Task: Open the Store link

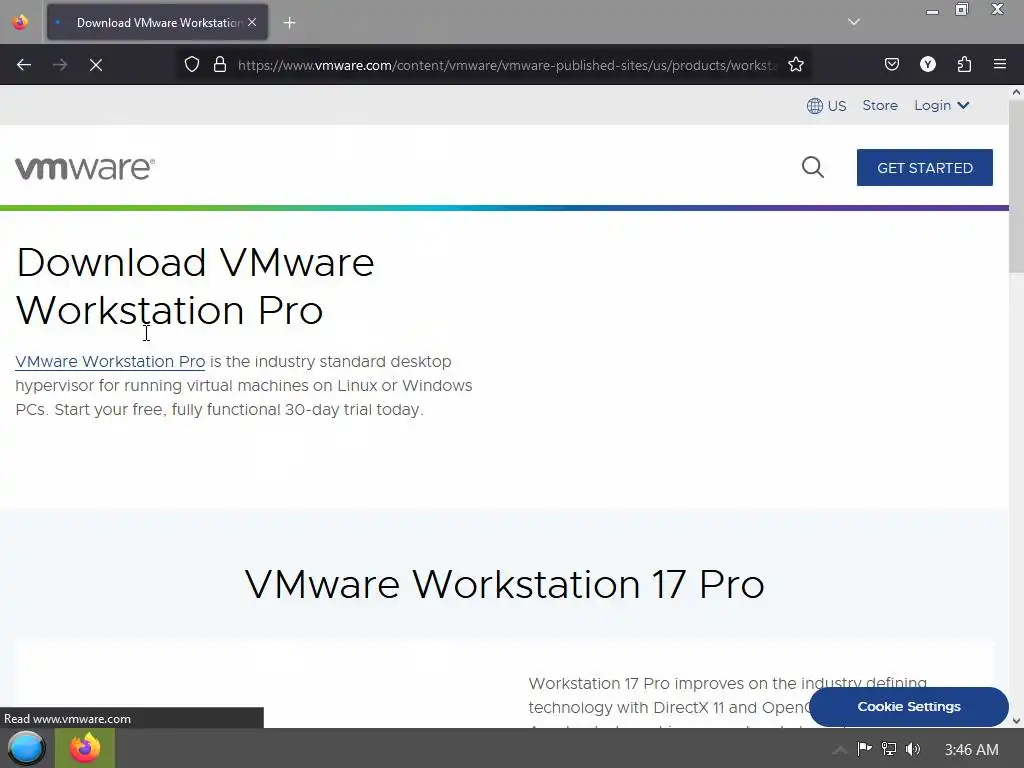Action: click(x=880, y=105)
